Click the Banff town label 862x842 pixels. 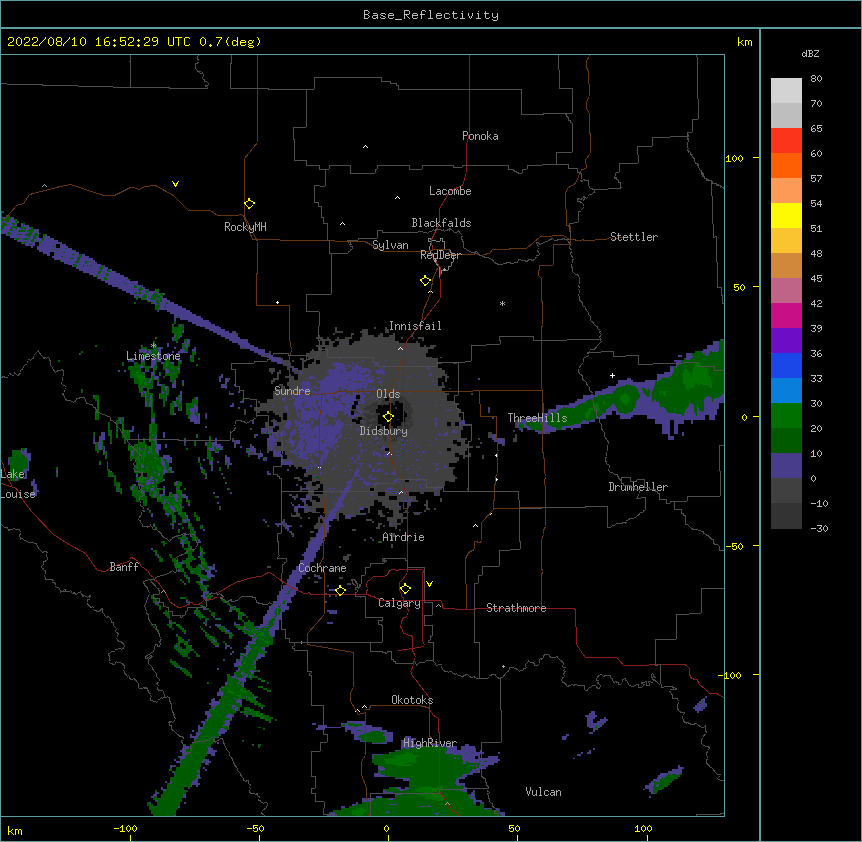point(124,567)
